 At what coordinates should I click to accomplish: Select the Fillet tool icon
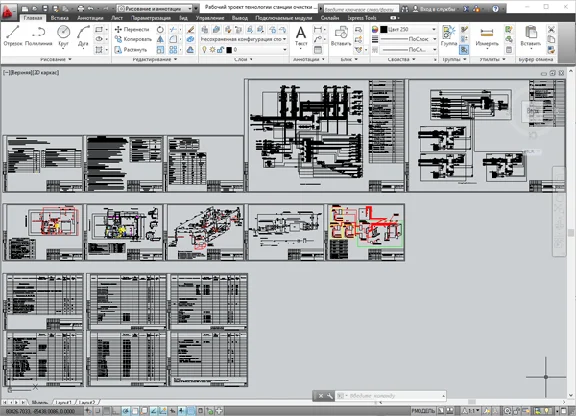pyautogui.click(x=173, y=39)
